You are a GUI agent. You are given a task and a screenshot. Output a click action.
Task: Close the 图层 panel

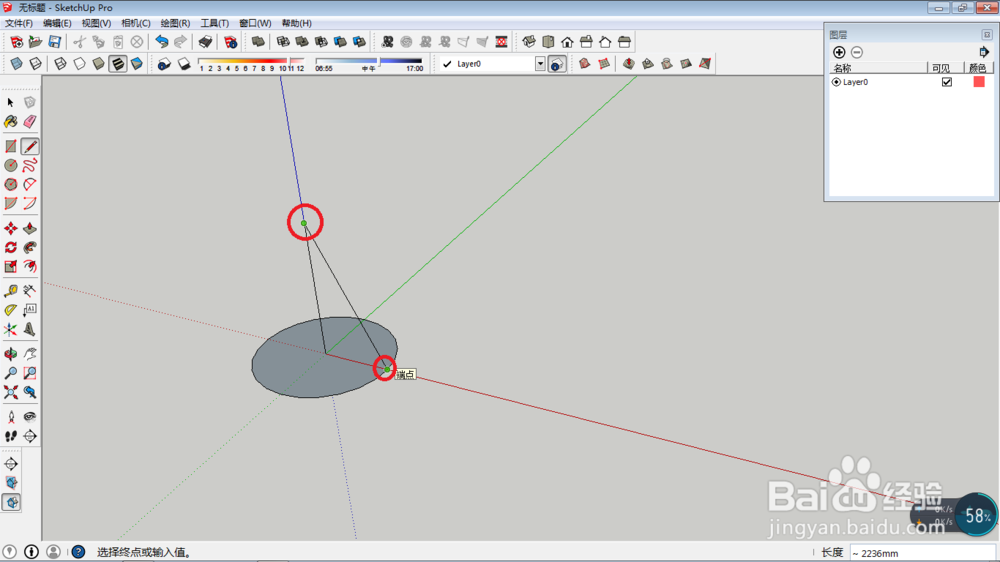[987, 34]
